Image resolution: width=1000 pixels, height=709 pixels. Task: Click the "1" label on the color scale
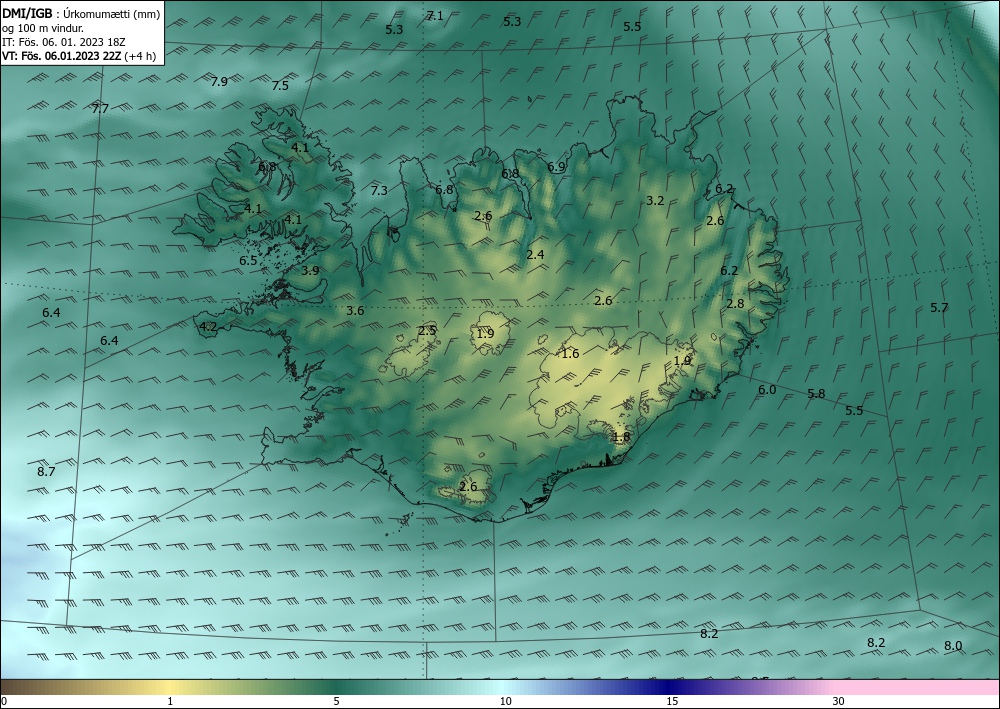[170, 702]
